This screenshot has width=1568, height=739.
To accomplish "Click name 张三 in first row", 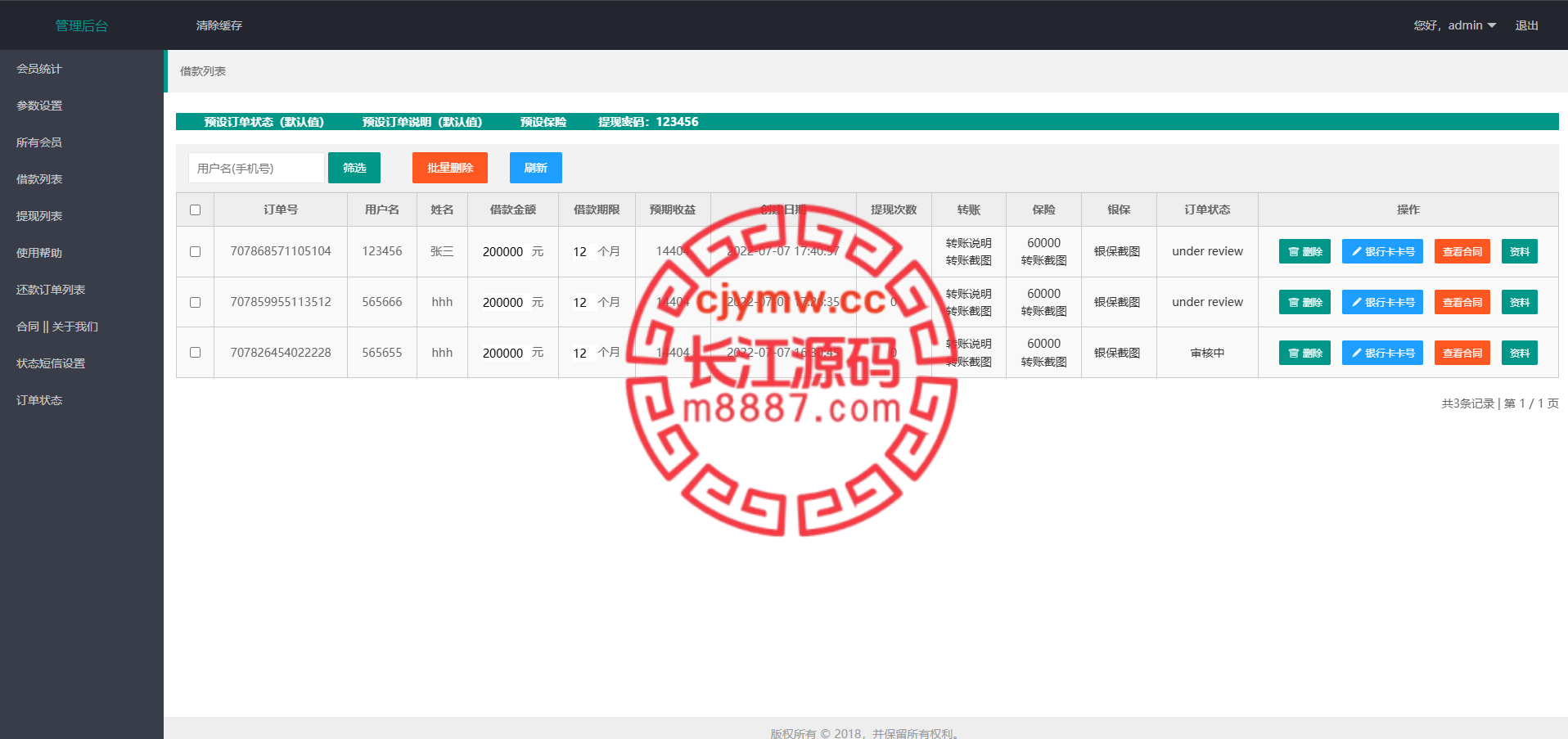I will tap(442, 251).
